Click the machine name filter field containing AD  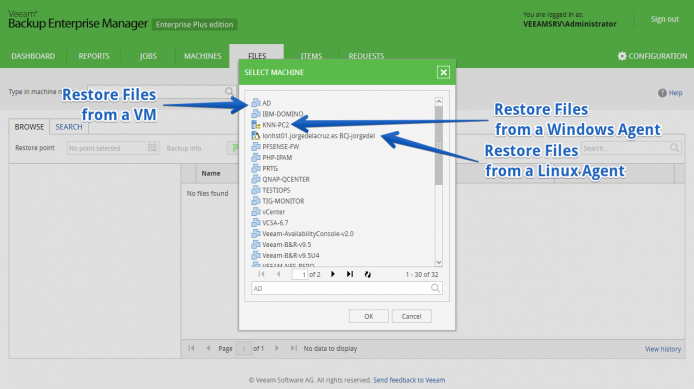click(x=341, y=289)
